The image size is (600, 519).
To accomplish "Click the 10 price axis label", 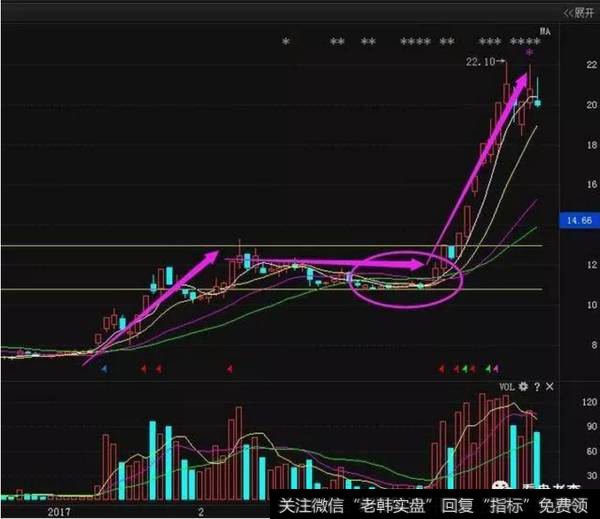I will pyautogui.click(x=591, y=305).
